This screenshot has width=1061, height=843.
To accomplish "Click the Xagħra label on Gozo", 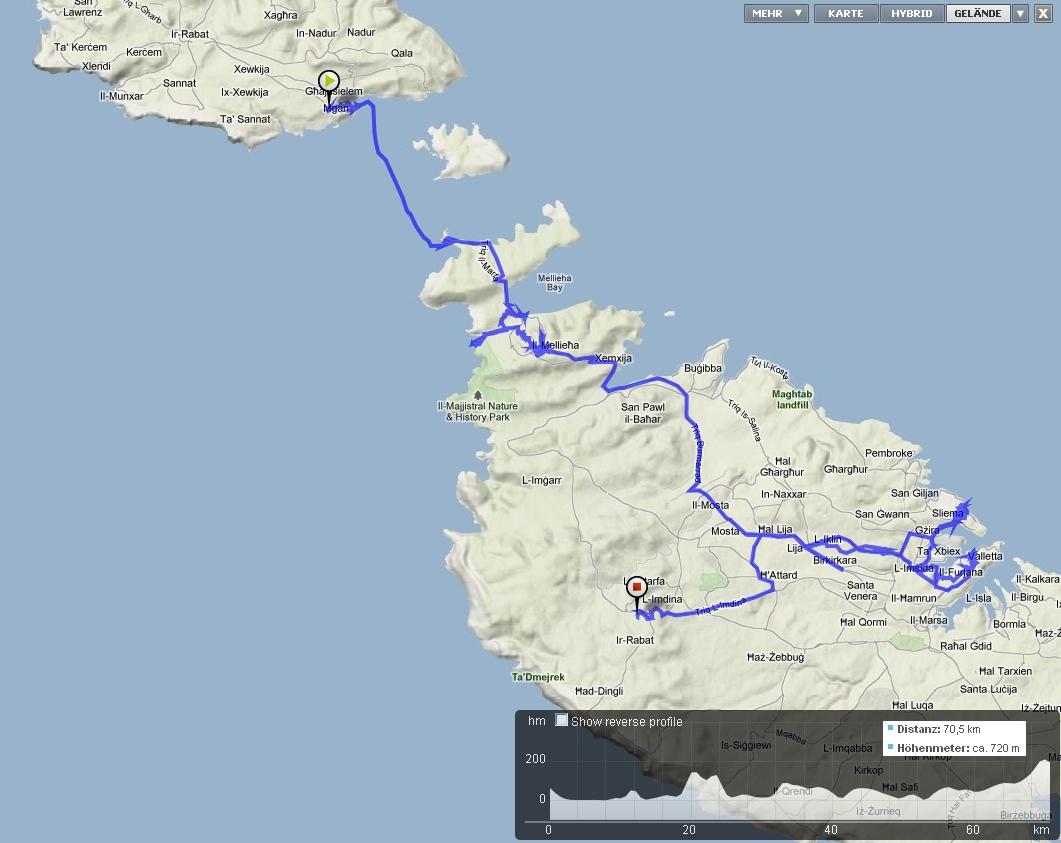I will tap(280, 15).
